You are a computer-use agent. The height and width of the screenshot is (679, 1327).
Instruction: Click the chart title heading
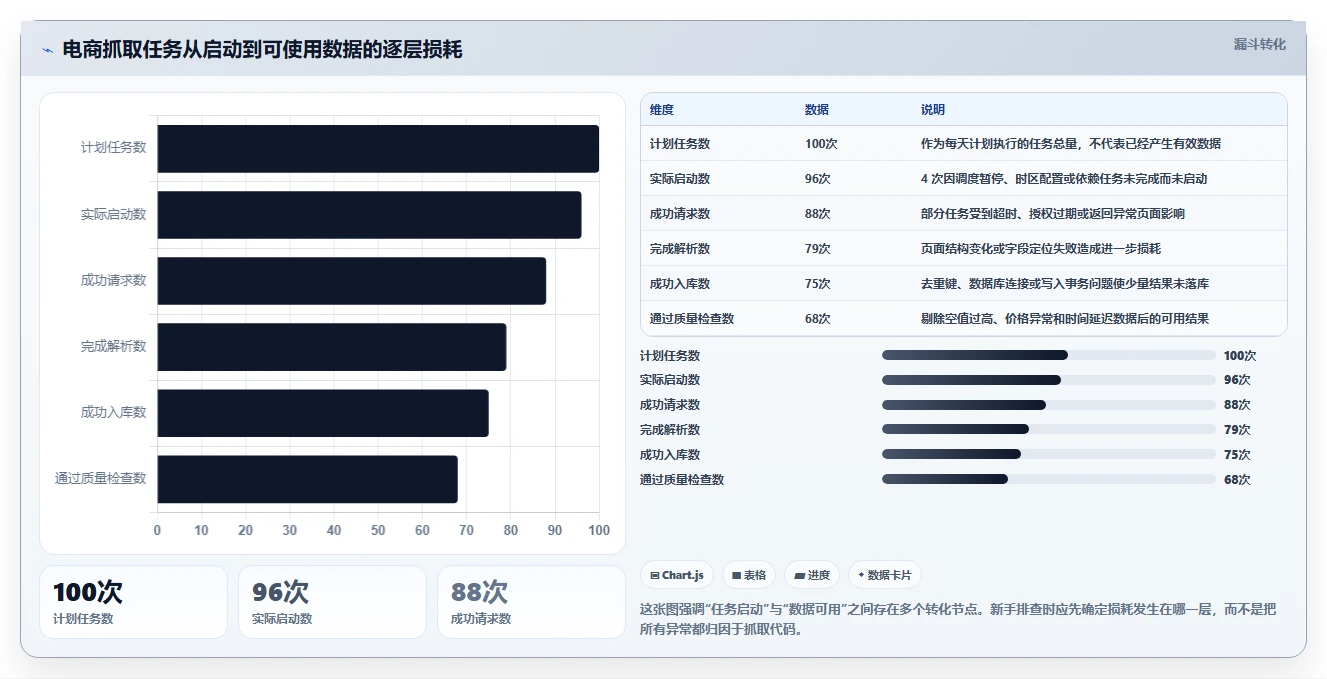(x=262, y=50)
